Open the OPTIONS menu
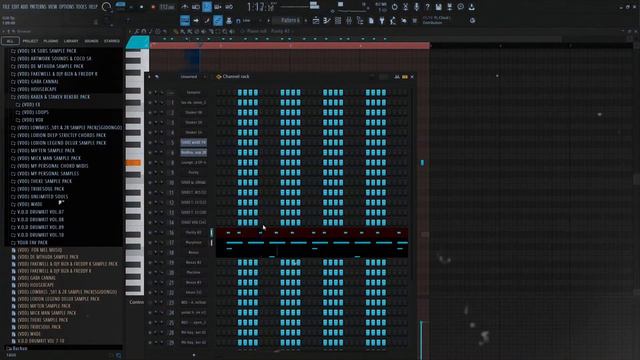Screen dimensions: 640x360 (x=67, y=7)
